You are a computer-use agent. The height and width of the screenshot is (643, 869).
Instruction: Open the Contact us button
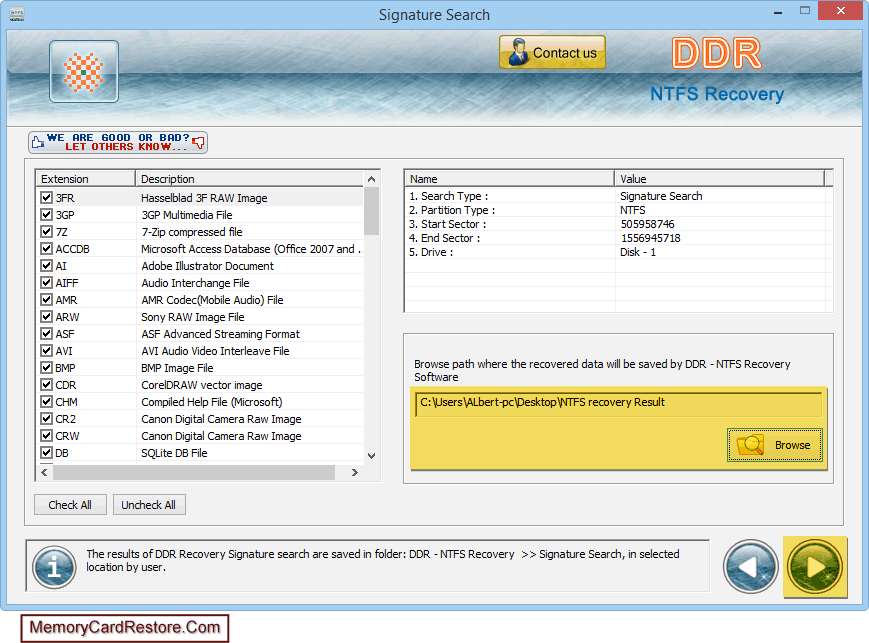(552, 53)
